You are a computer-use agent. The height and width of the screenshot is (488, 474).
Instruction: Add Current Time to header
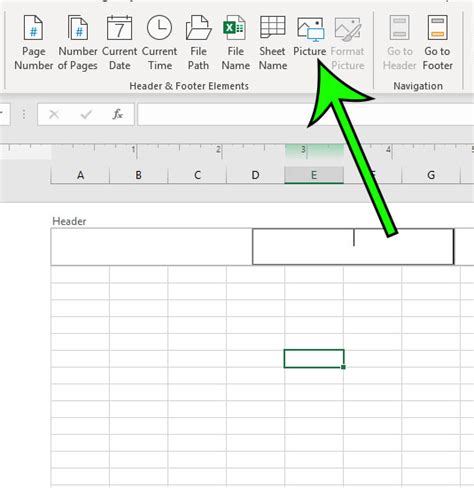(x=159, y=43)
